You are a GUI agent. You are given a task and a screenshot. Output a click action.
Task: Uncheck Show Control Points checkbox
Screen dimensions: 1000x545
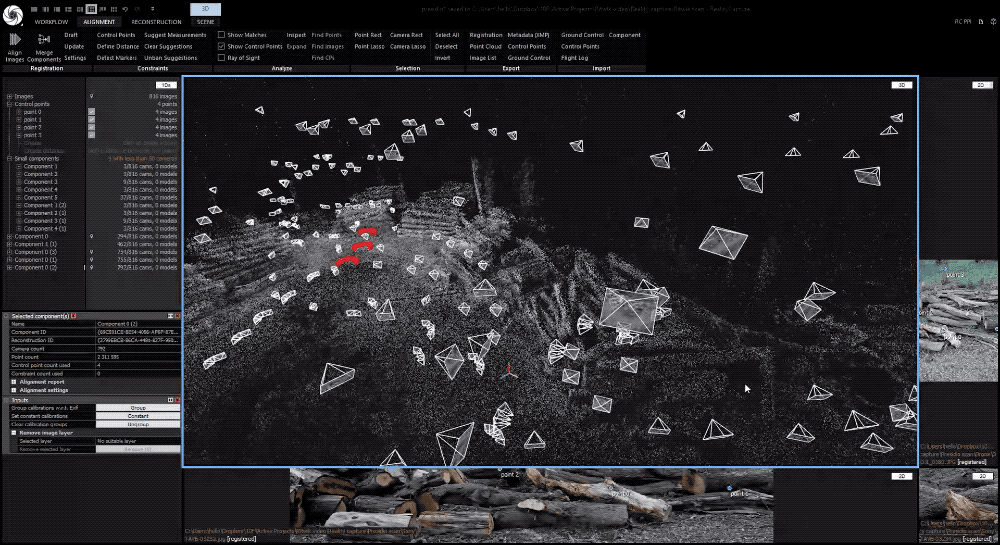point(221,46)
